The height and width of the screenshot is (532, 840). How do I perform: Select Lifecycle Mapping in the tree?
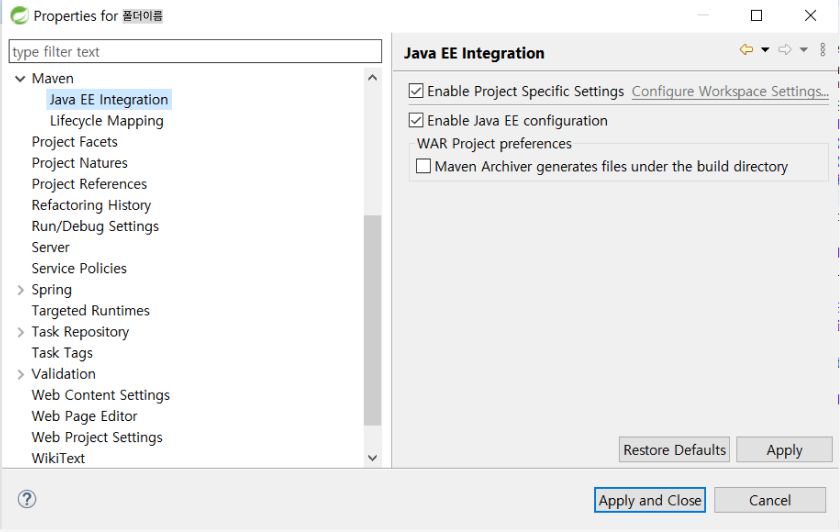pos(107,121)
